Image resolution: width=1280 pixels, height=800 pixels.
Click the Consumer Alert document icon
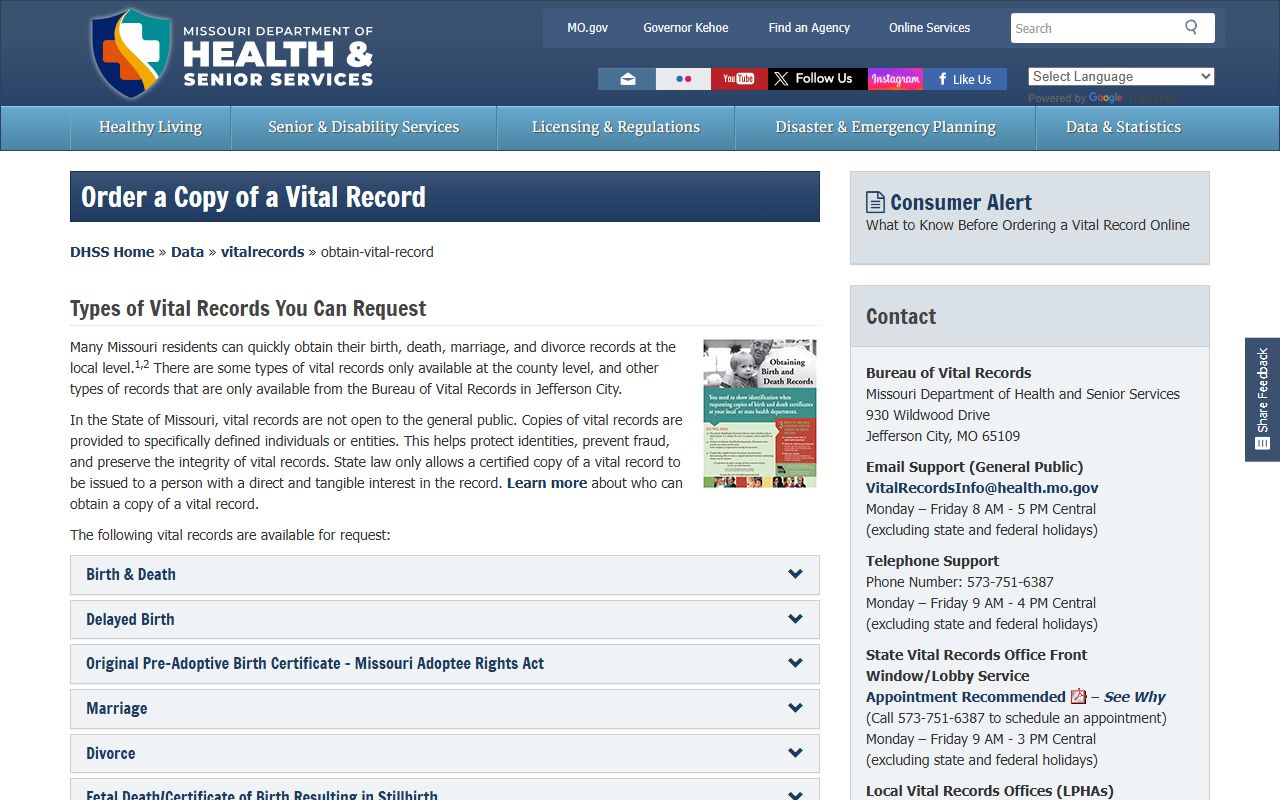tap(875, 202)
